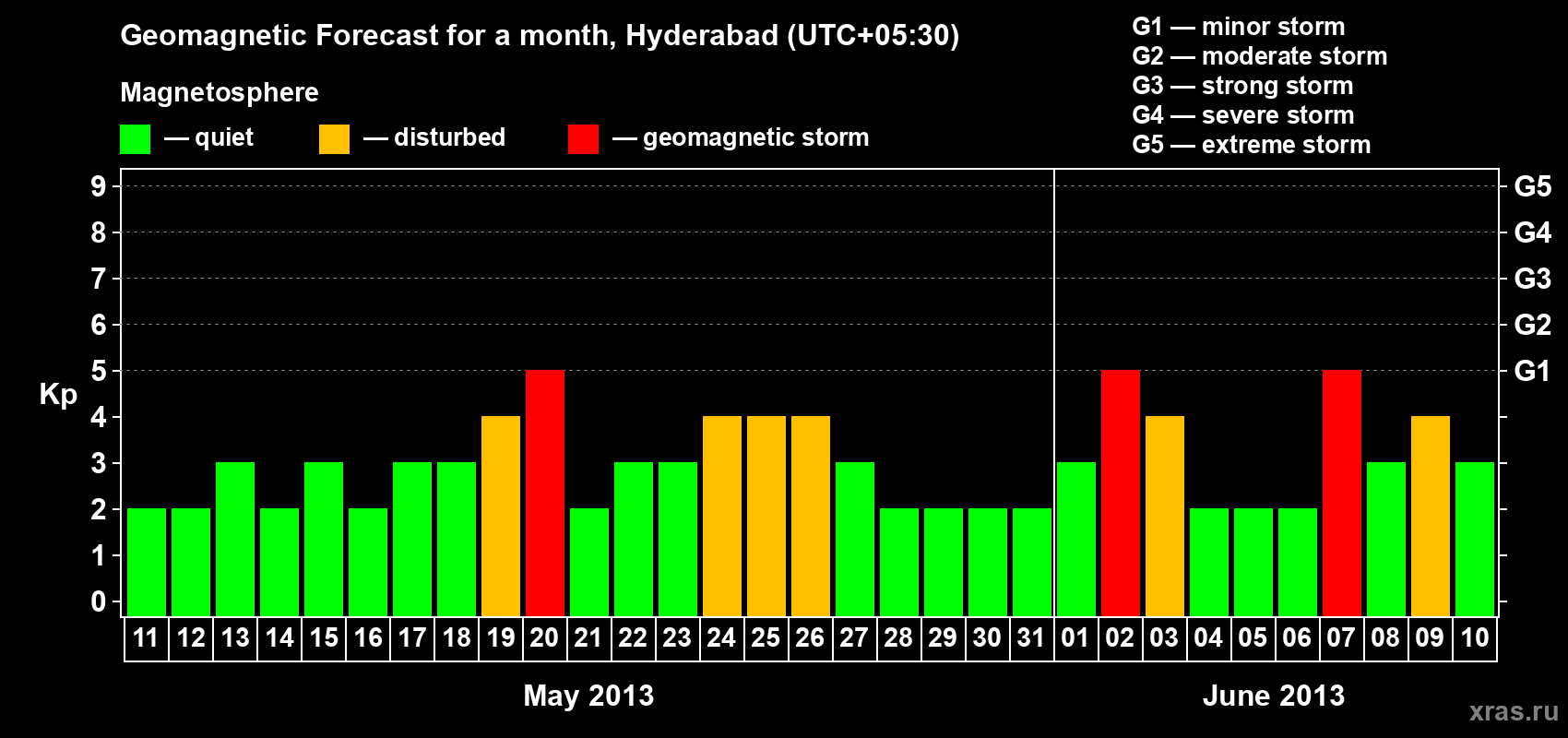Viewport: 1568px width, 738px height.
Task: Click the 'G4 — severe storm' legend line
Action: [x=1243, y=115]
